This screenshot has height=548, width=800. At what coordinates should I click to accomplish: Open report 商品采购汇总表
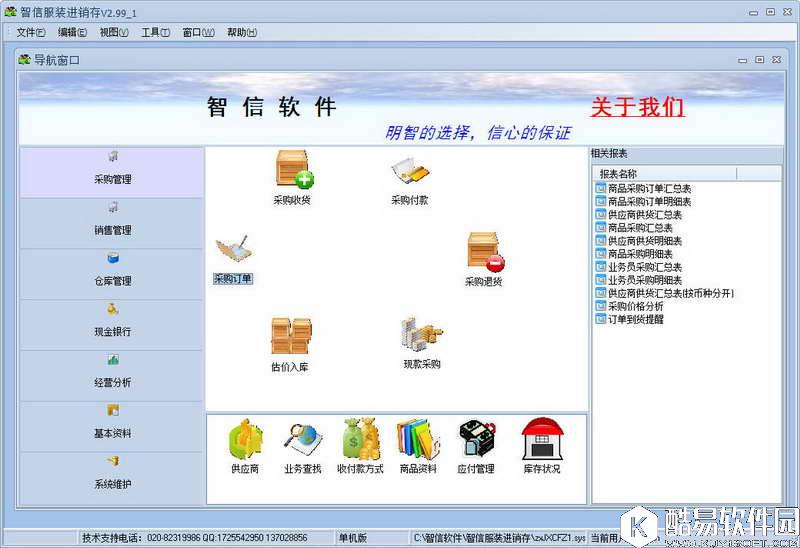pyautogui.click(x=635, y=228)
